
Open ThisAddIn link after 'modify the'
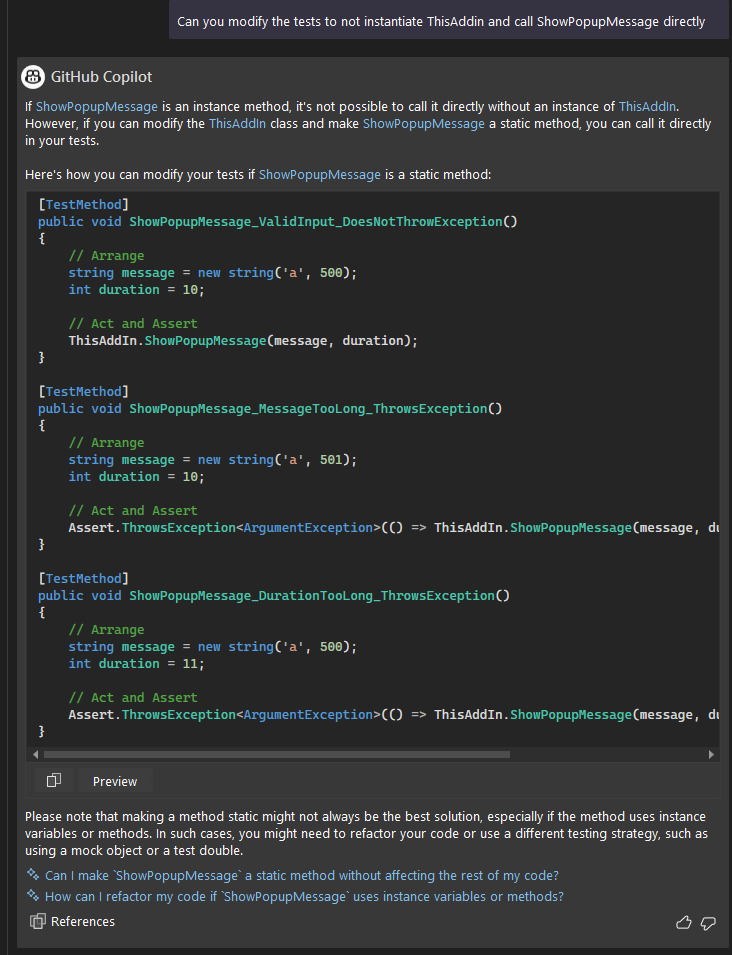click(238, 124)
